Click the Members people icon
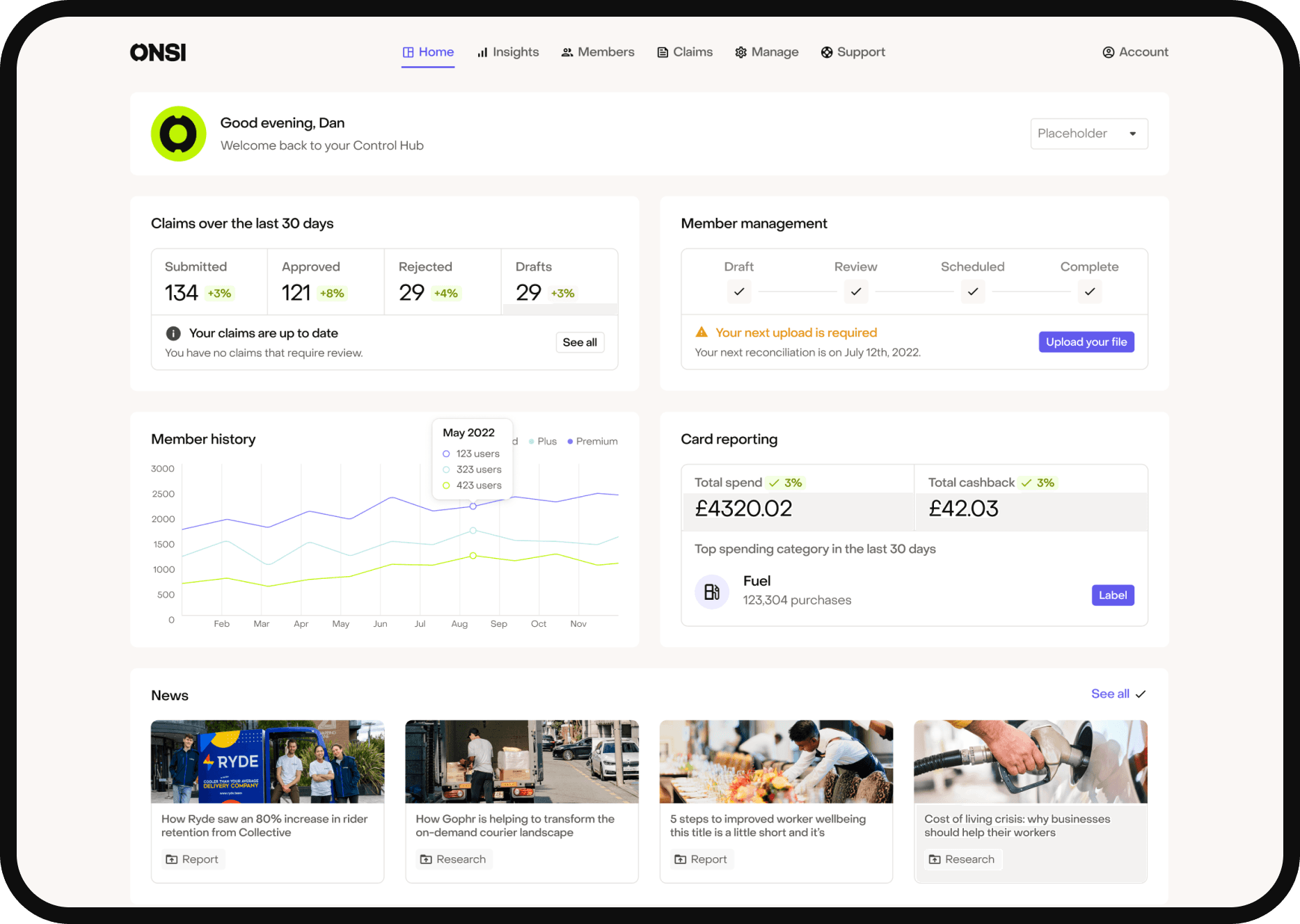Image resolution: width=1300 pixels, height=924 pixels. (567, 52)
